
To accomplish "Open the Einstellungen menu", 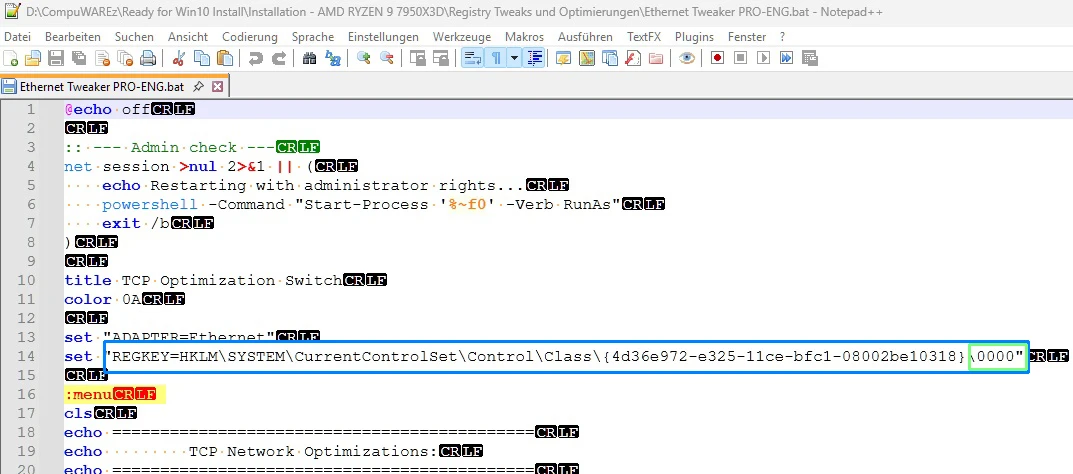I will [383, 36].
